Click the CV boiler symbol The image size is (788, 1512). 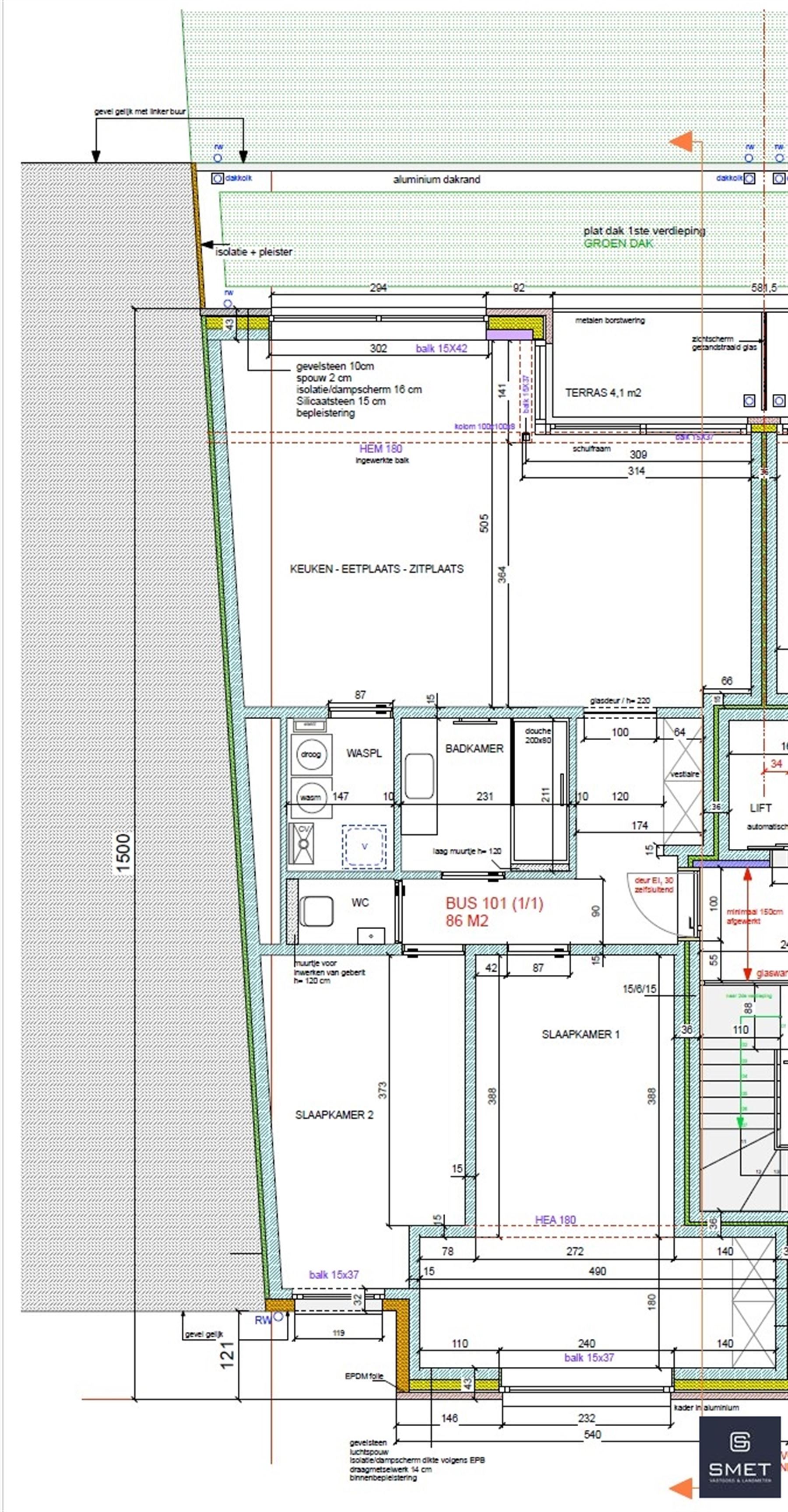tap(303, 843)
